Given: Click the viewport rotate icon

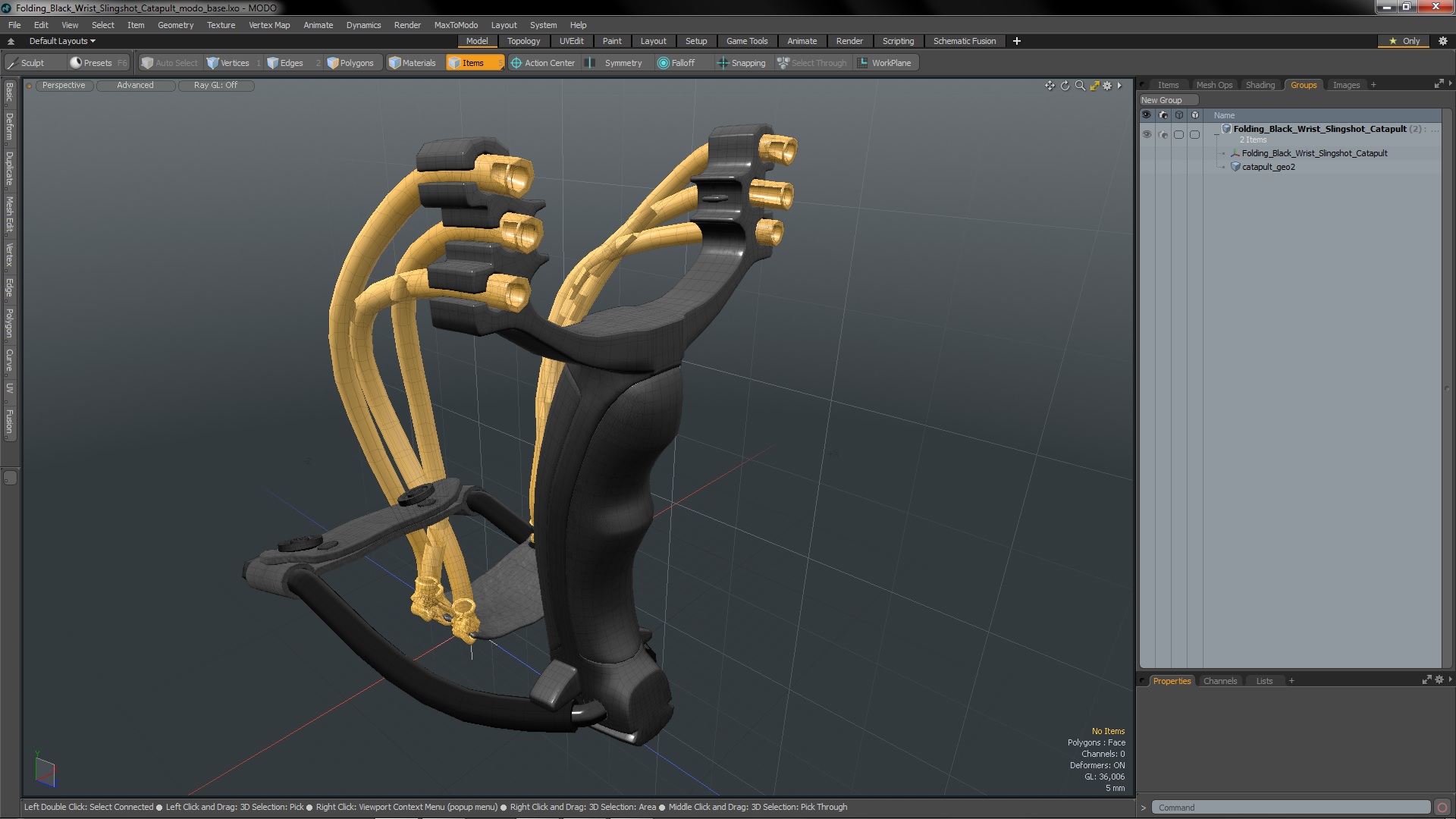Looking at the screenshot, I should [1065, 86].
